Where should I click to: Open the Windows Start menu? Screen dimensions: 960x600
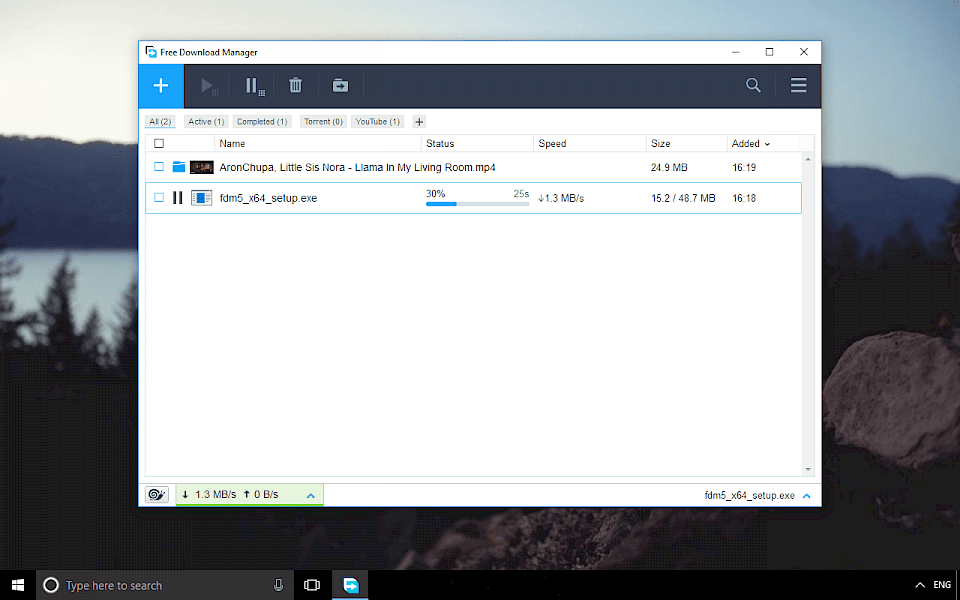18,585
